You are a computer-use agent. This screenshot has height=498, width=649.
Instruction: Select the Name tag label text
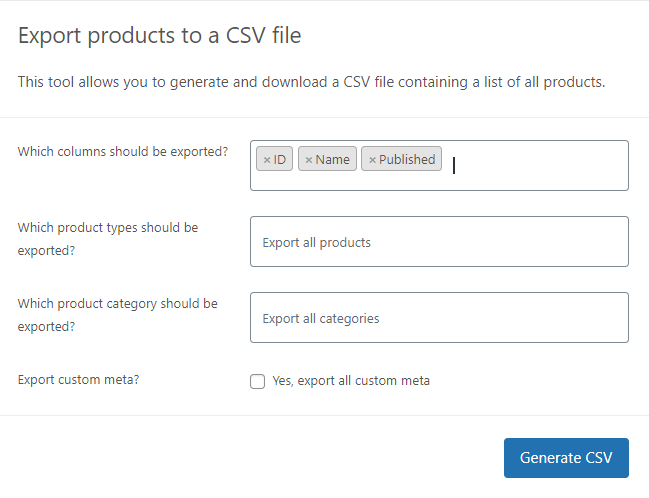pos(333,159)
